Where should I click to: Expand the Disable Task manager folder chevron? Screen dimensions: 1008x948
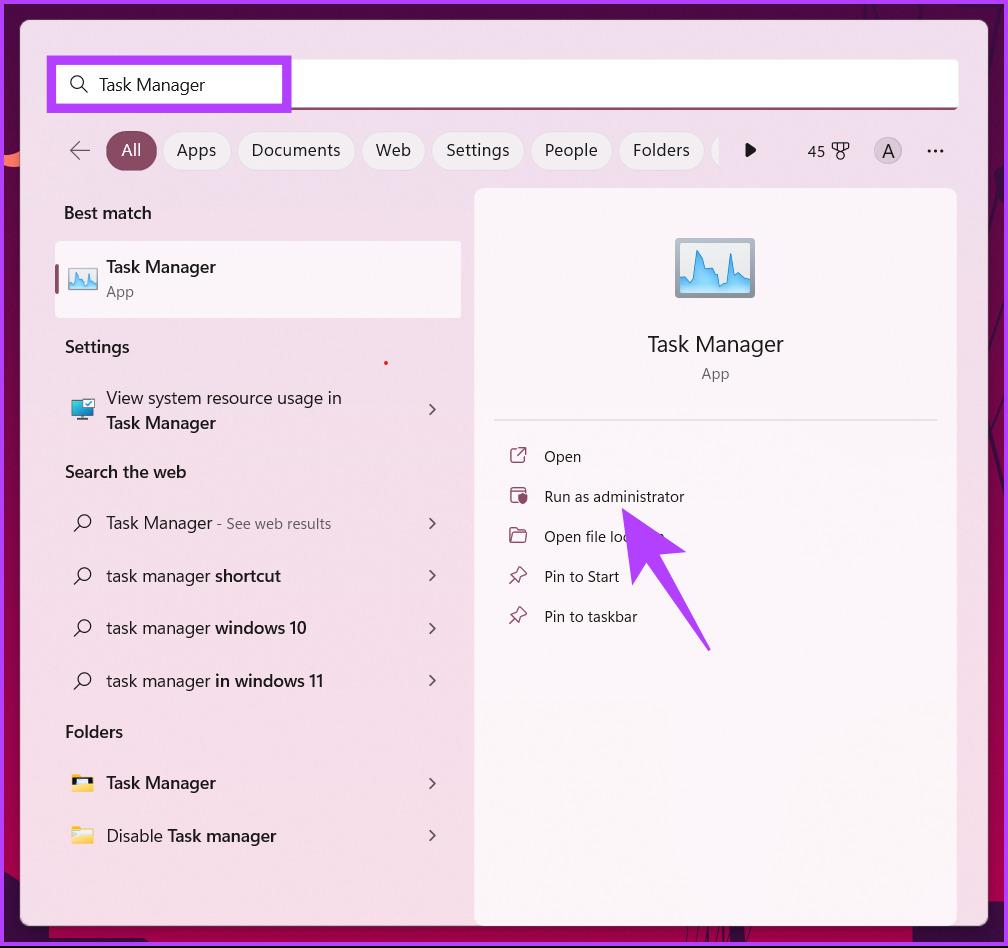pyautogui.click(x=432, y=836)
